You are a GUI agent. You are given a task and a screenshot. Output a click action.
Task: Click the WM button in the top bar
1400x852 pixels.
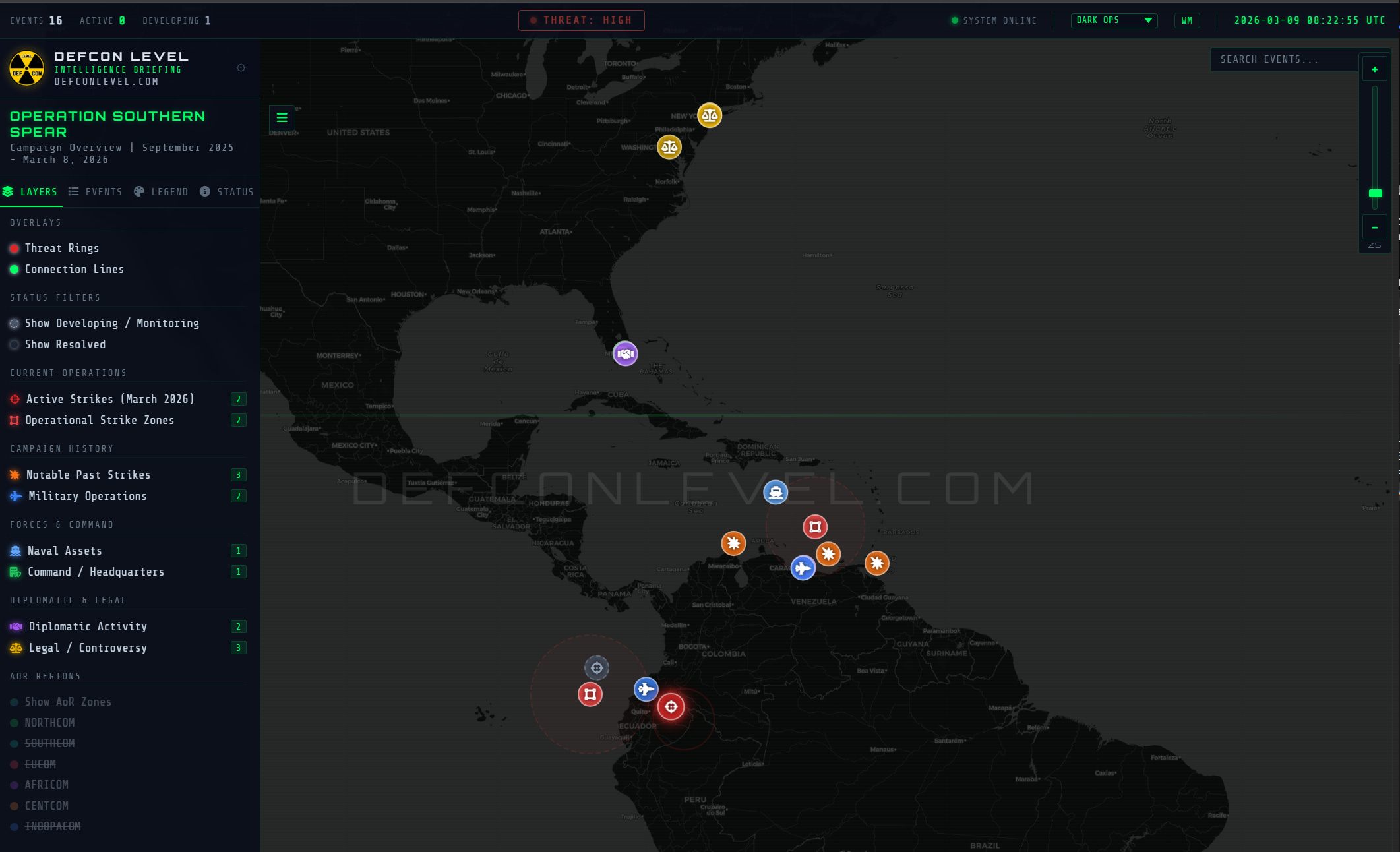tap(1186, 20)
